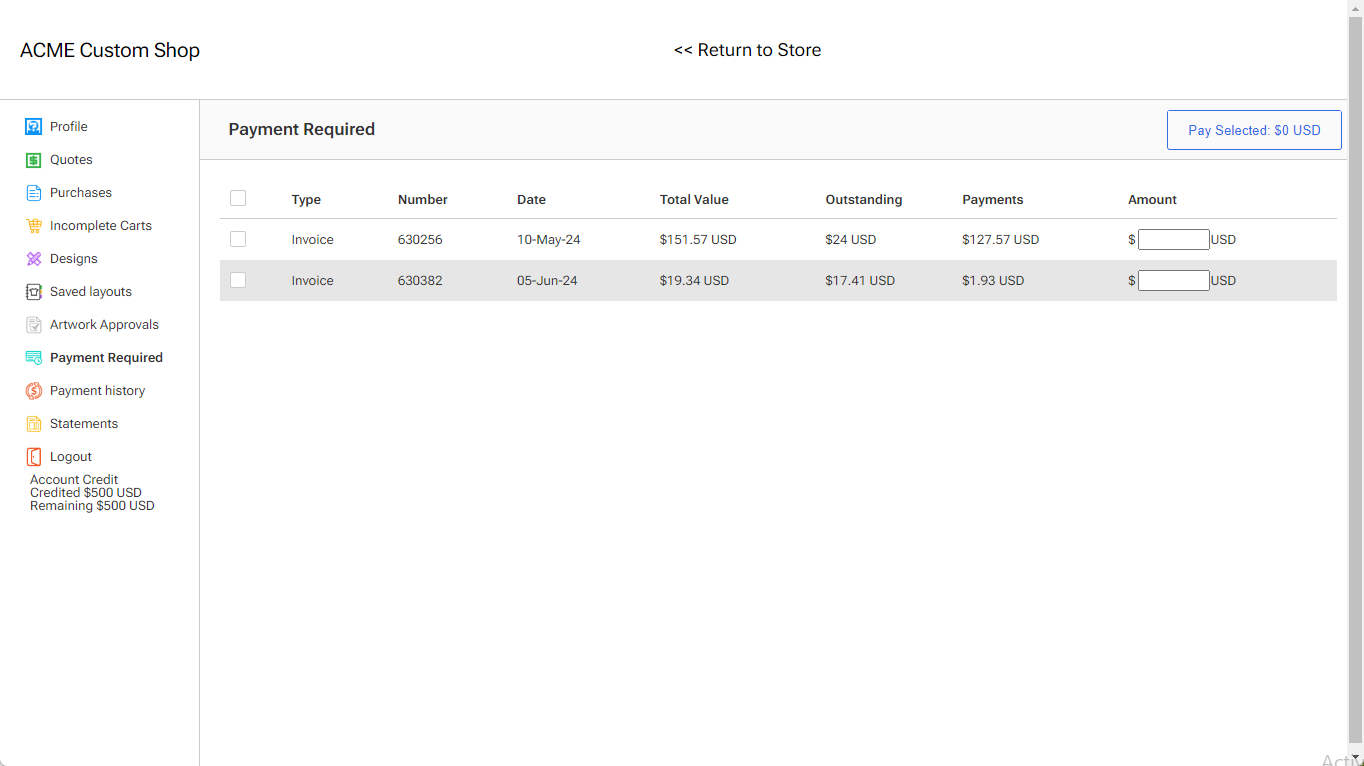Open Saved layouts page
The width and height of the screenshot is (1364, 766).
pos(91,292)
